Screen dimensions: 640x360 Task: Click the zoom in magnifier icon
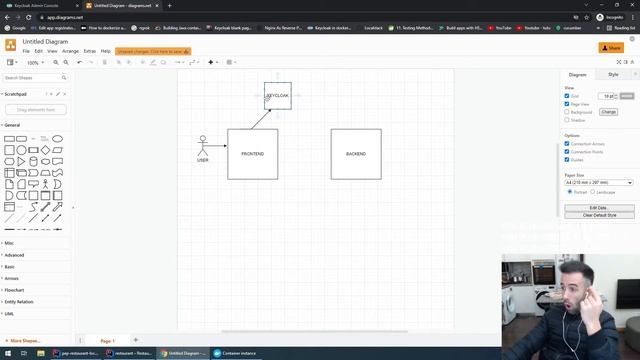(x=56, y=62)
